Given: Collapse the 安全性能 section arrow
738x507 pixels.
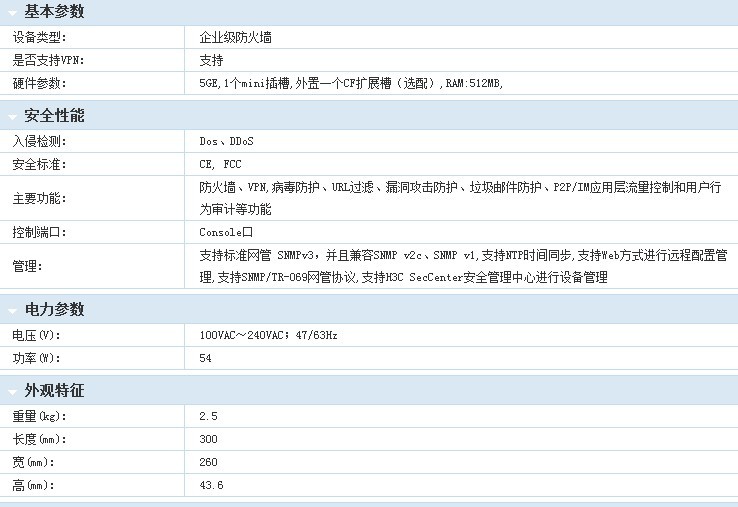Looking at the screenshot, I should [x=12, y=116].
